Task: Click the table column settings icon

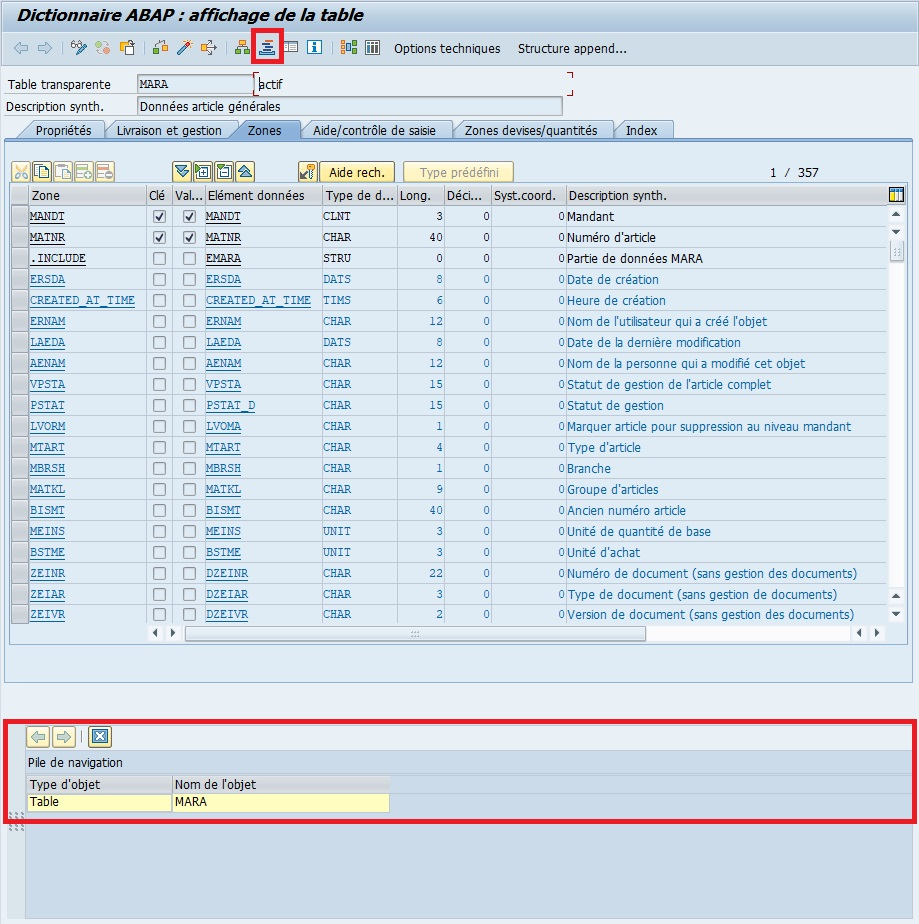Action: tap(896, 195)
